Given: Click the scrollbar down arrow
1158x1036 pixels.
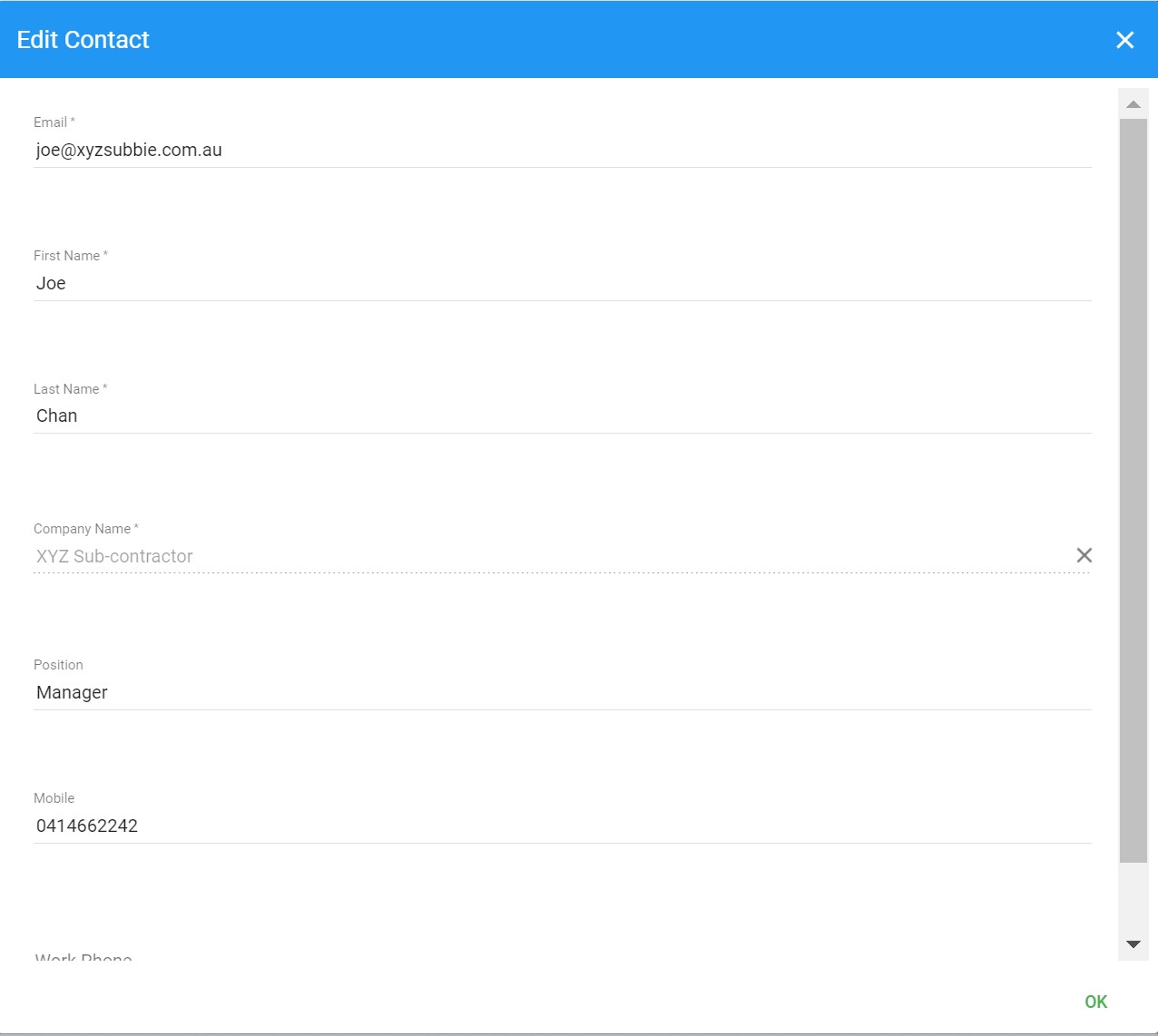Looking at the screenshot, I should coord(1133,944).
